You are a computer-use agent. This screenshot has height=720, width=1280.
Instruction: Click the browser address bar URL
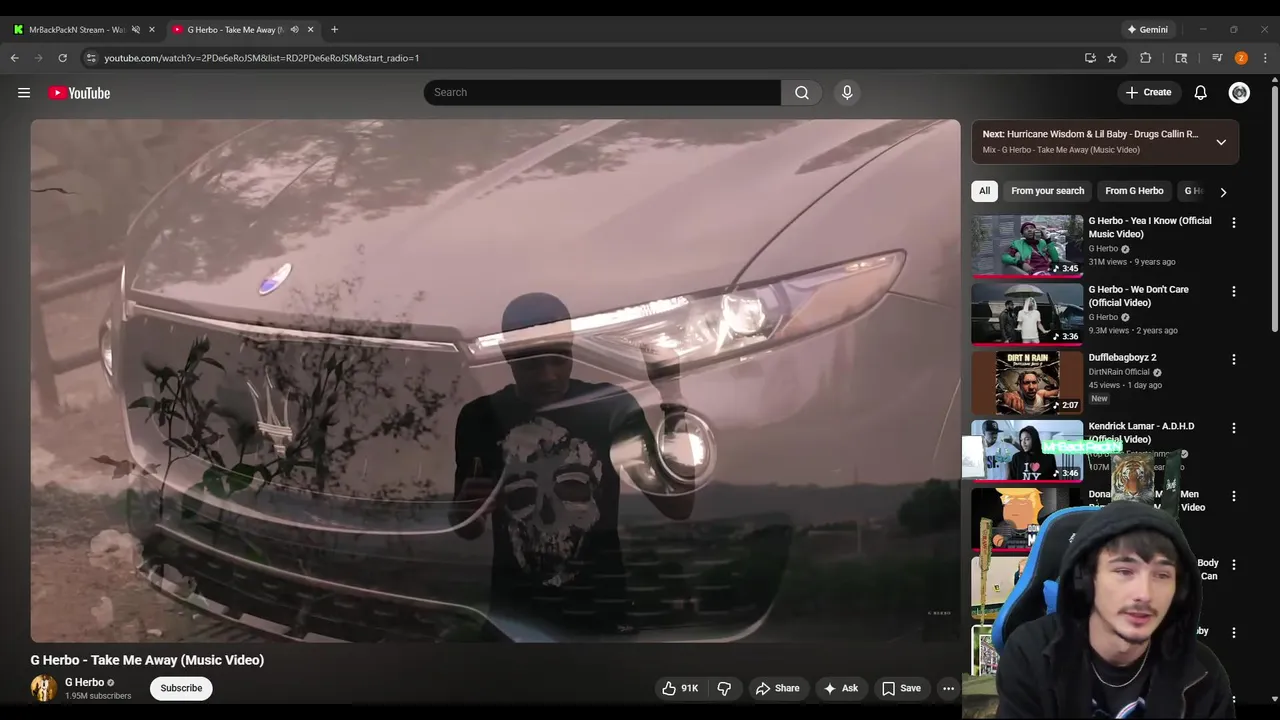[261, 58]
